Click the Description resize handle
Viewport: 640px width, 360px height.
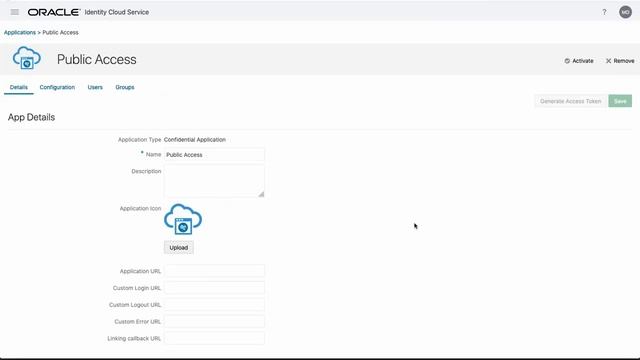point(261,194)
